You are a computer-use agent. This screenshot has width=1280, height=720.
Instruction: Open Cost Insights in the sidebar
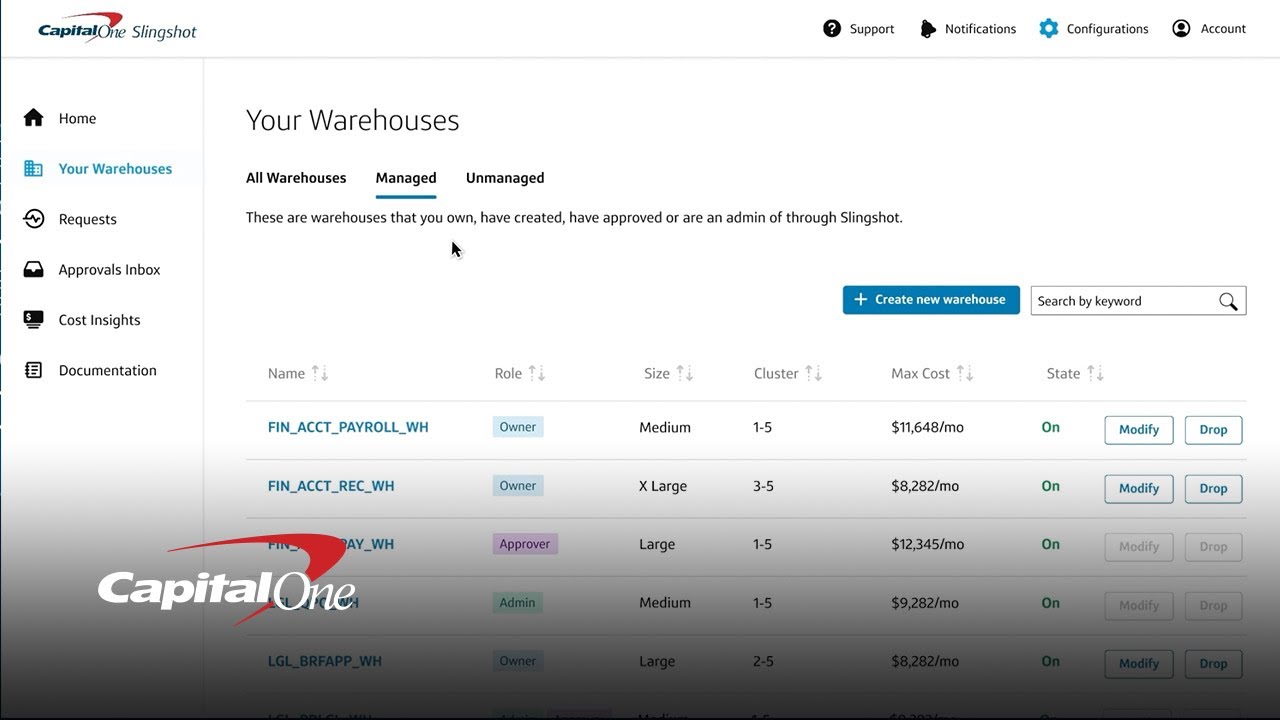99,320
